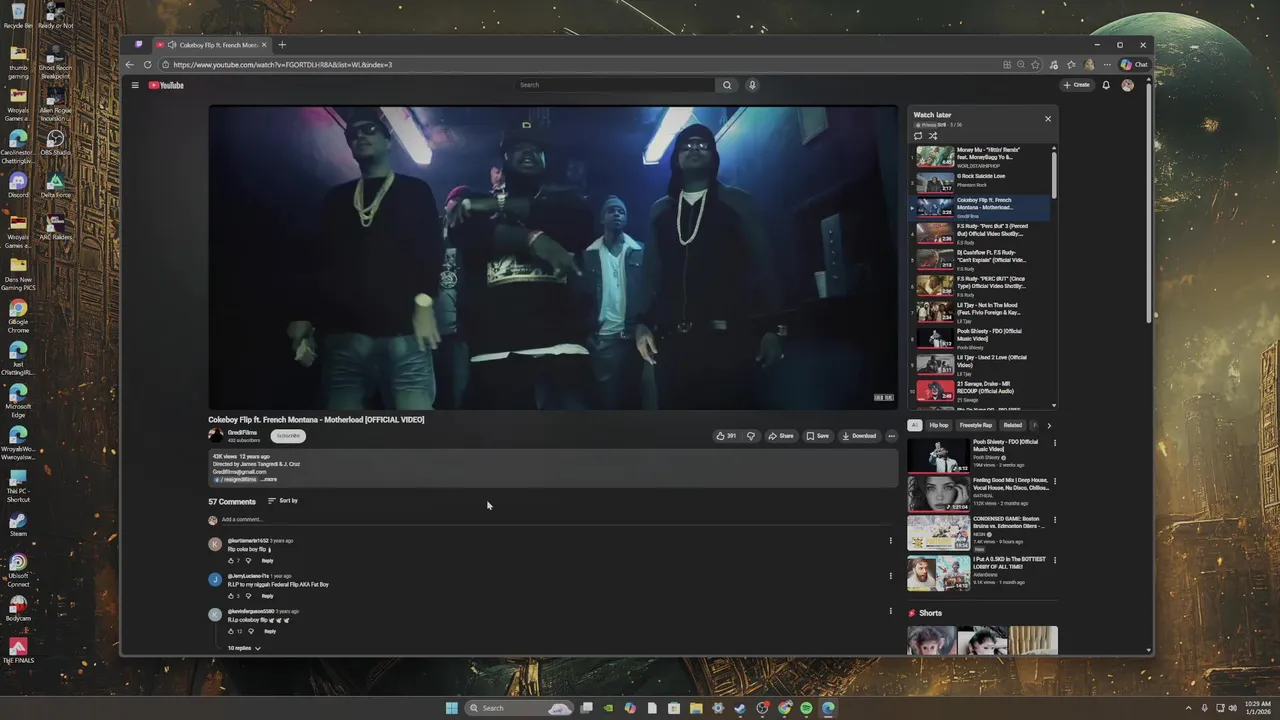1280x720 pixels.
Task: Click the Download button
Action: [859, 436]
